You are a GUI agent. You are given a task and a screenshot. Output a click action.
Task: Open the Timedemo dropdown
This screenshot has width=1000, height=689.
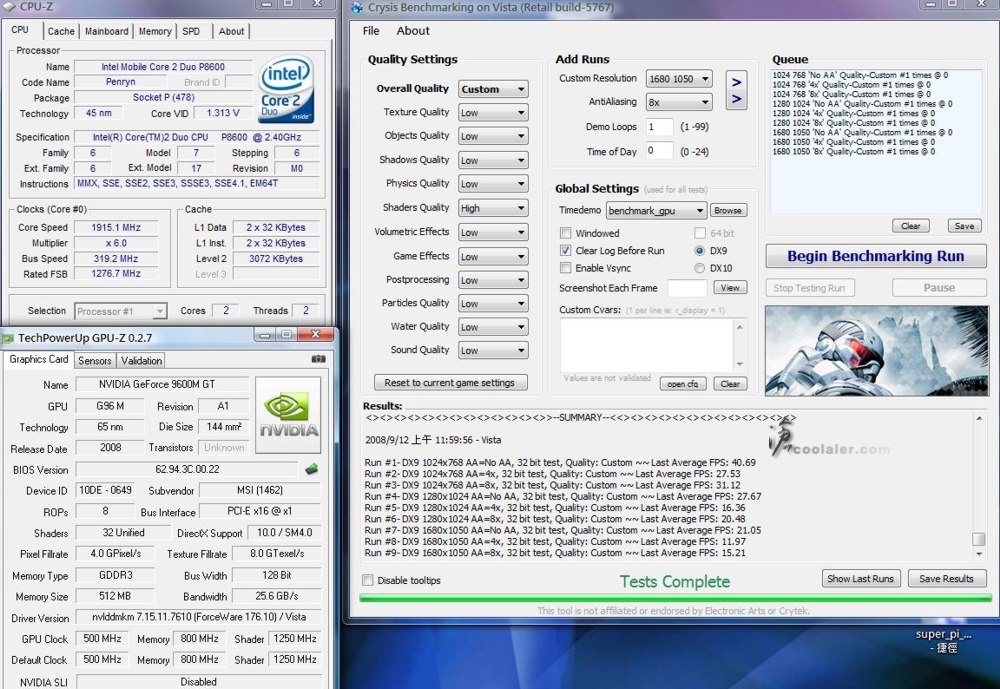[656, 211]
